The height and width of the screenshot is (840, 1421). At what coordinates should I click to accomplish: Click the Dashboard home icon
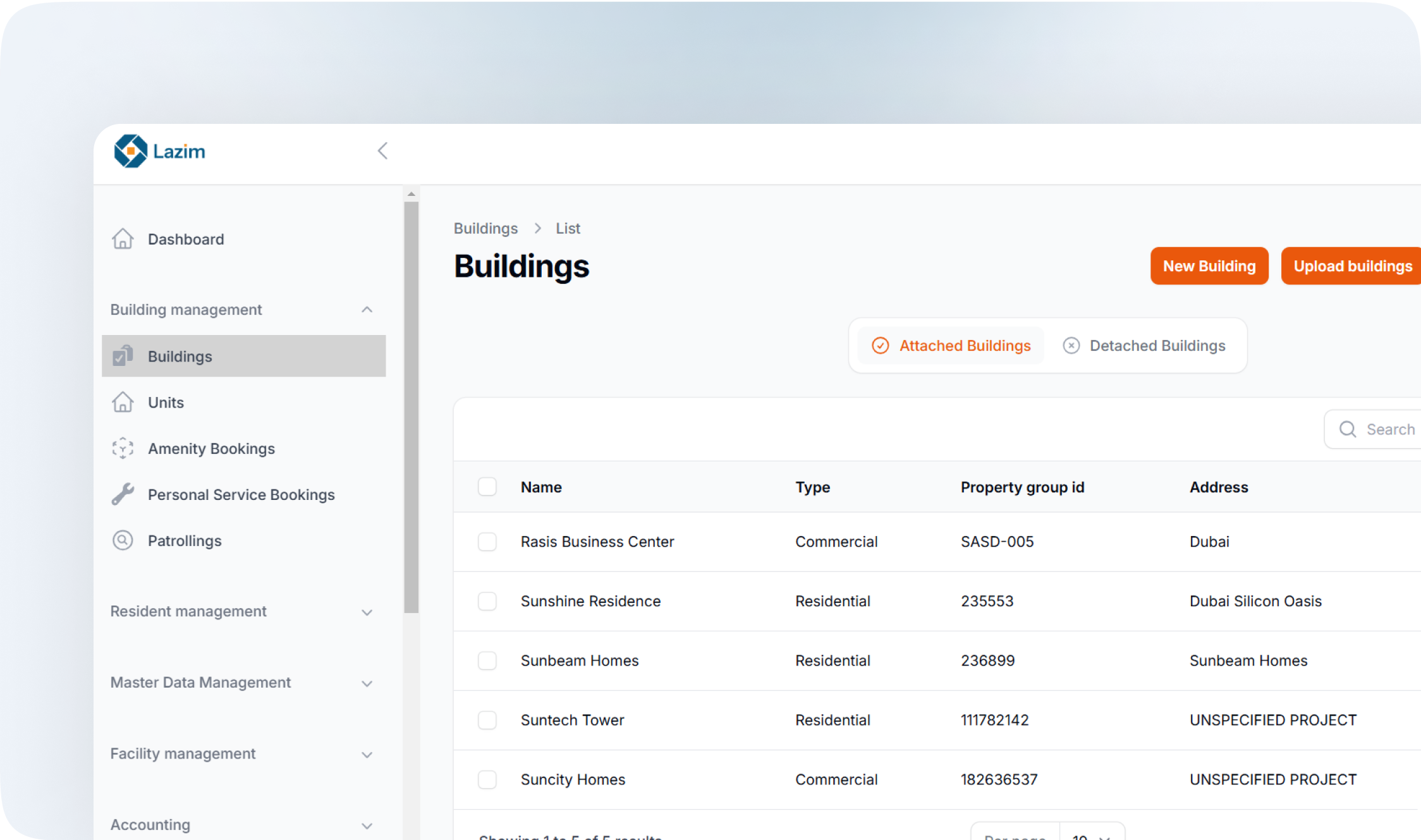click(x=123, y=239)
